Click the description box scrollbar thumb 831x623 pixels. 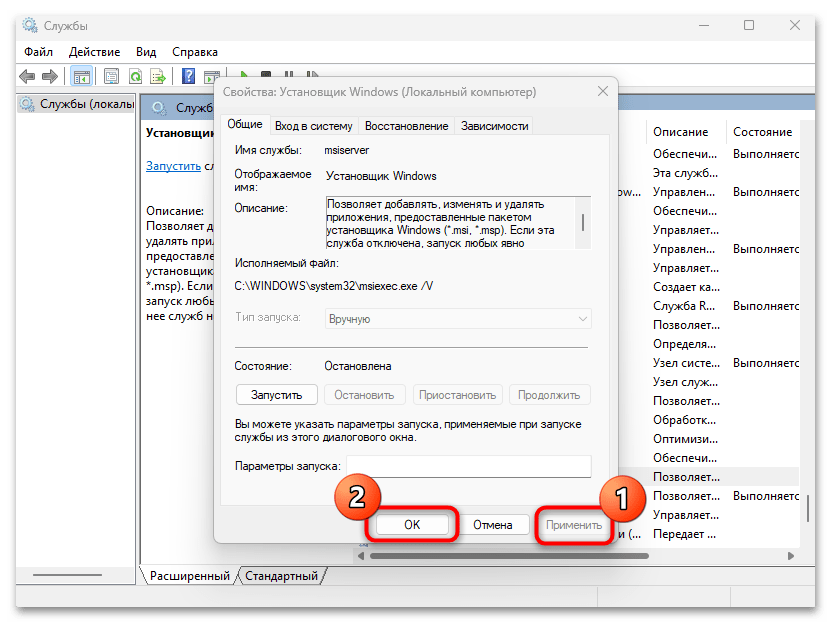[x=583, y=222]
